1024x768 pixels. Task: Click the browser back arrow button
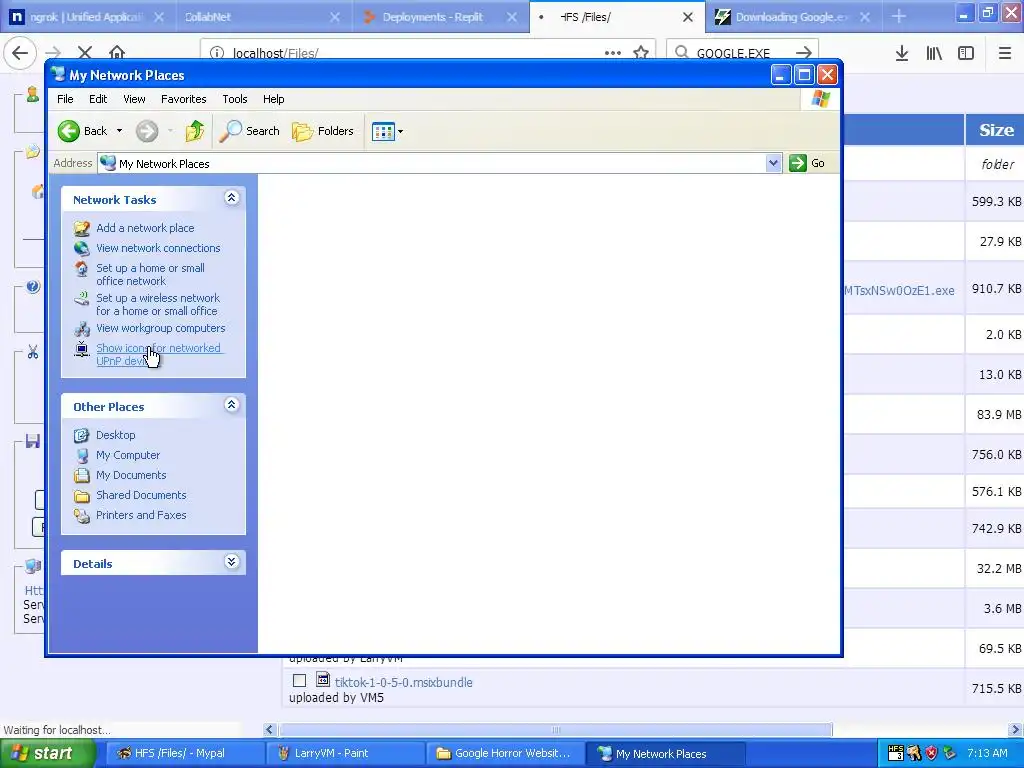(20, 53)
